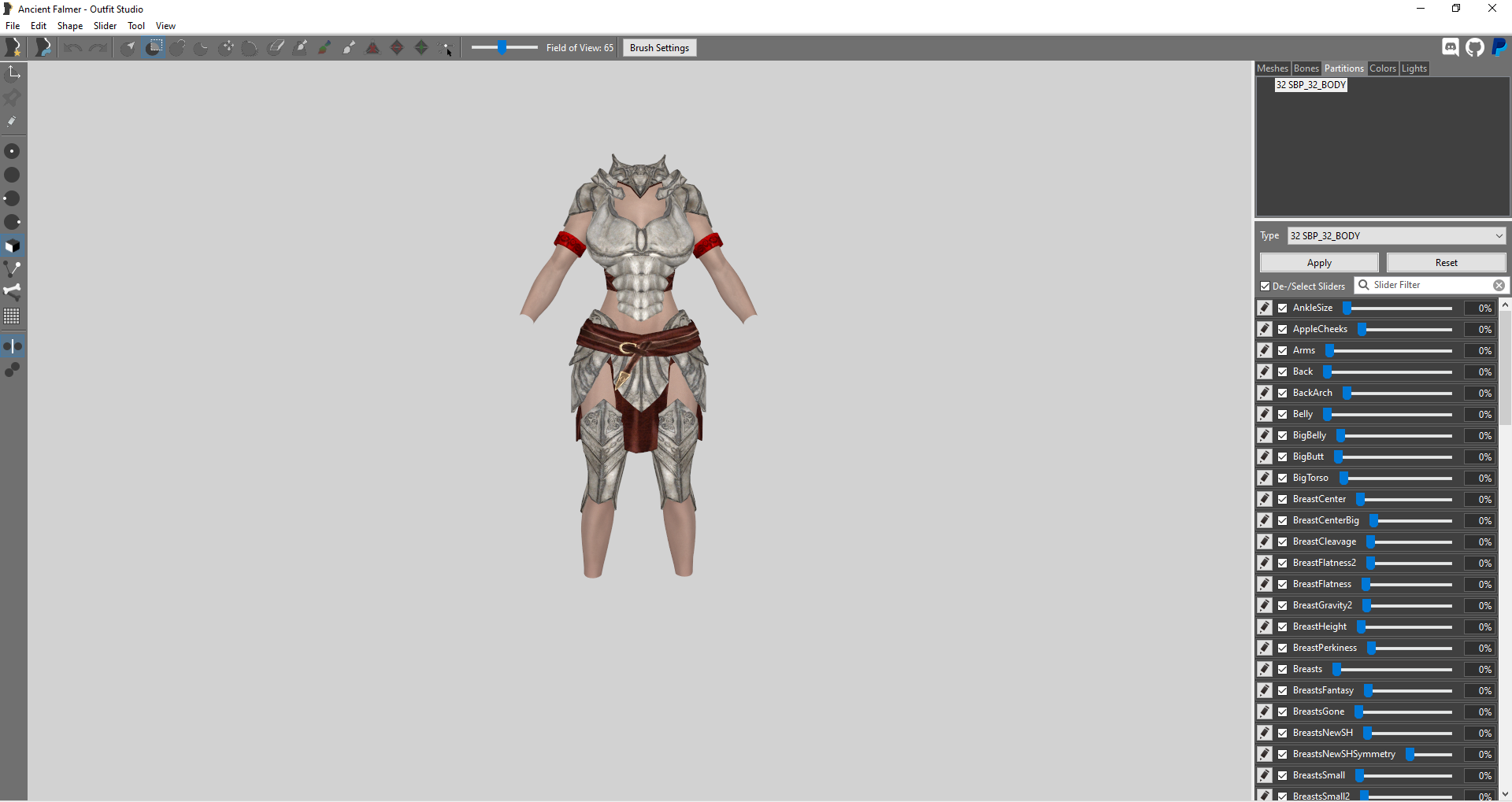Uncheck the AnkleSize slider checkbox
Image resolution: width=1512 pixels, height=802 pixels.
1283,309
